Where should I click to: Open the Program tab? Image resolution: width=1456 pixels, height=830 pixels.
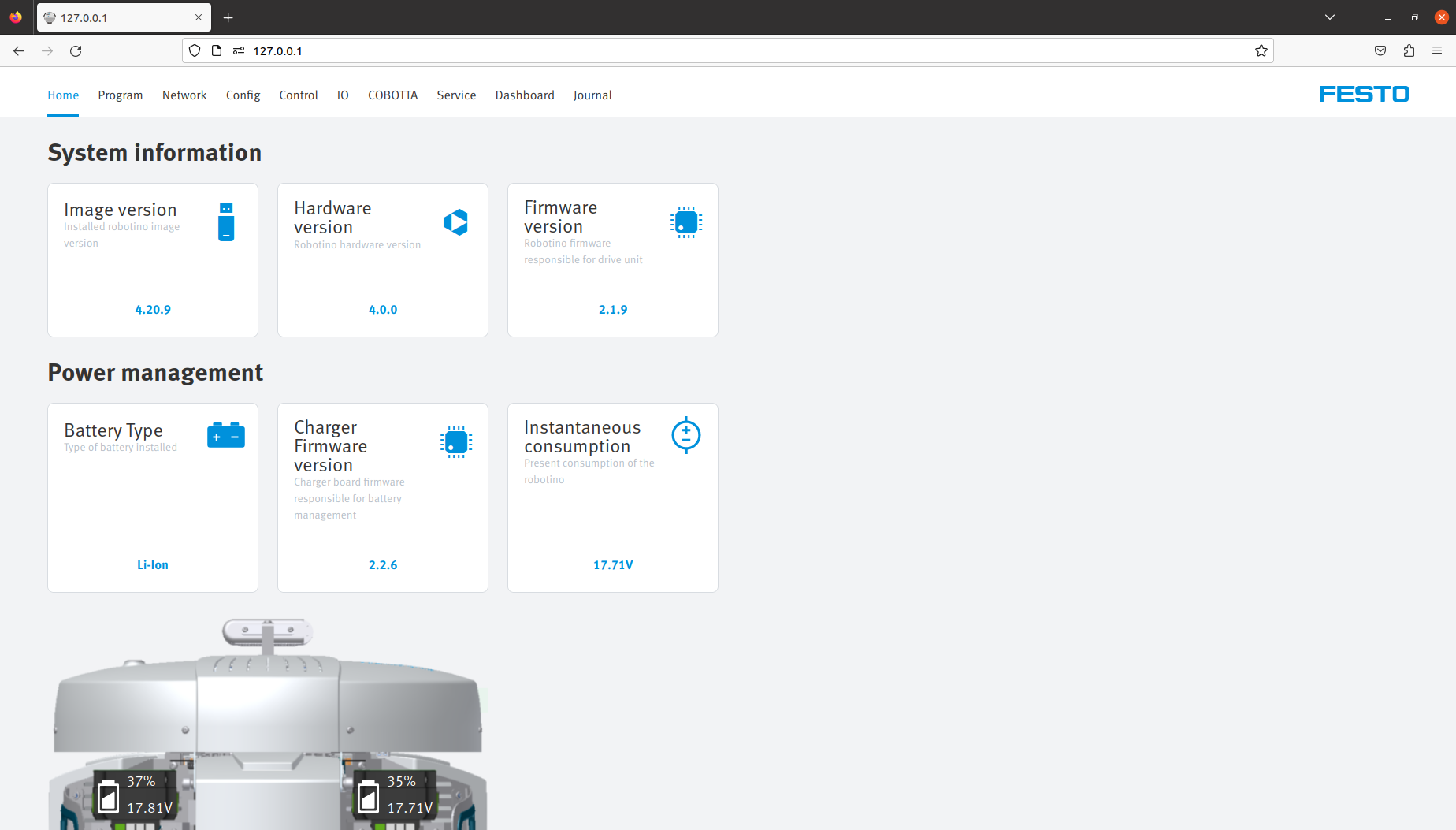(x=120, y=95)
